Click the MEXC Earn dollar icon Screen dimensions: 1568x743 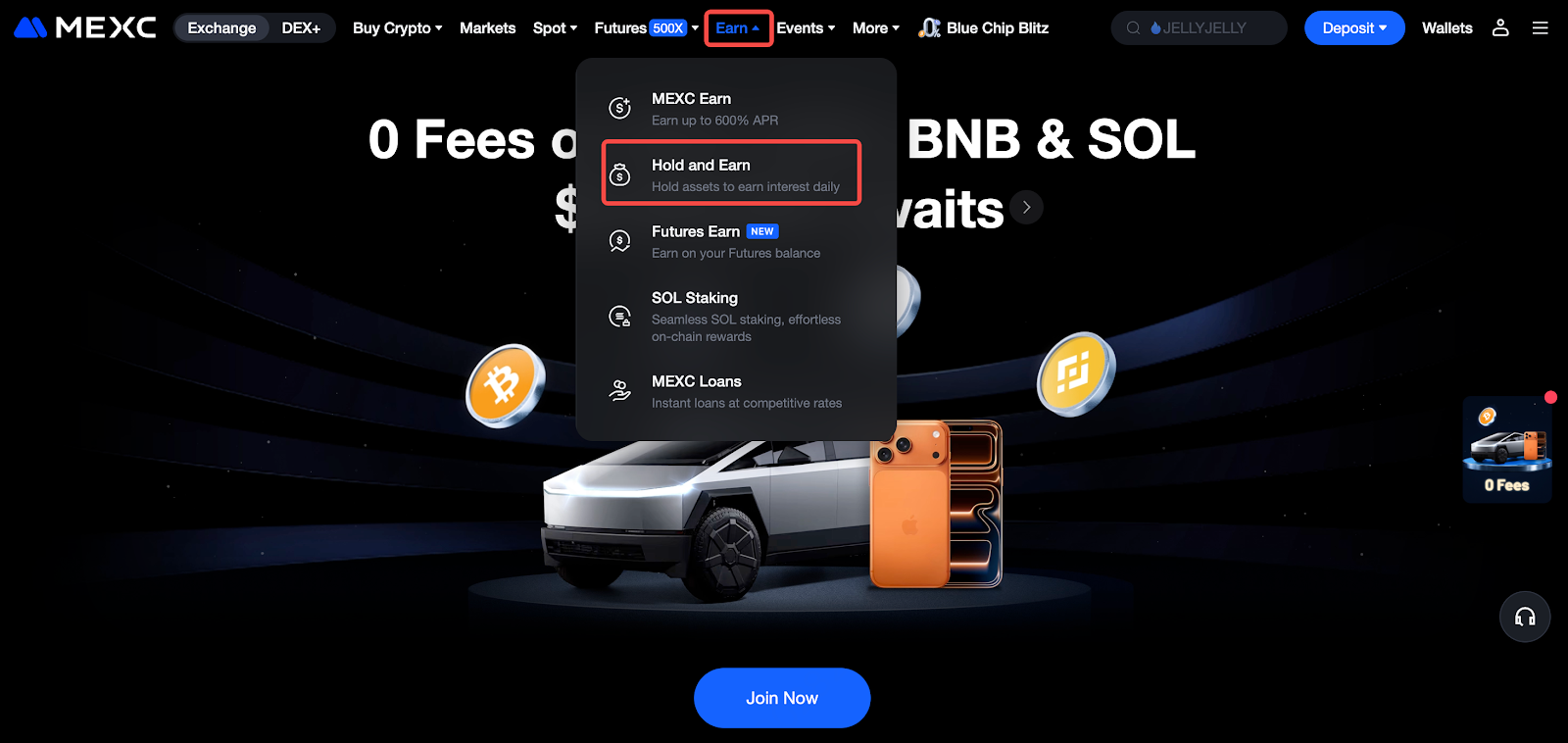pos(619,108)
